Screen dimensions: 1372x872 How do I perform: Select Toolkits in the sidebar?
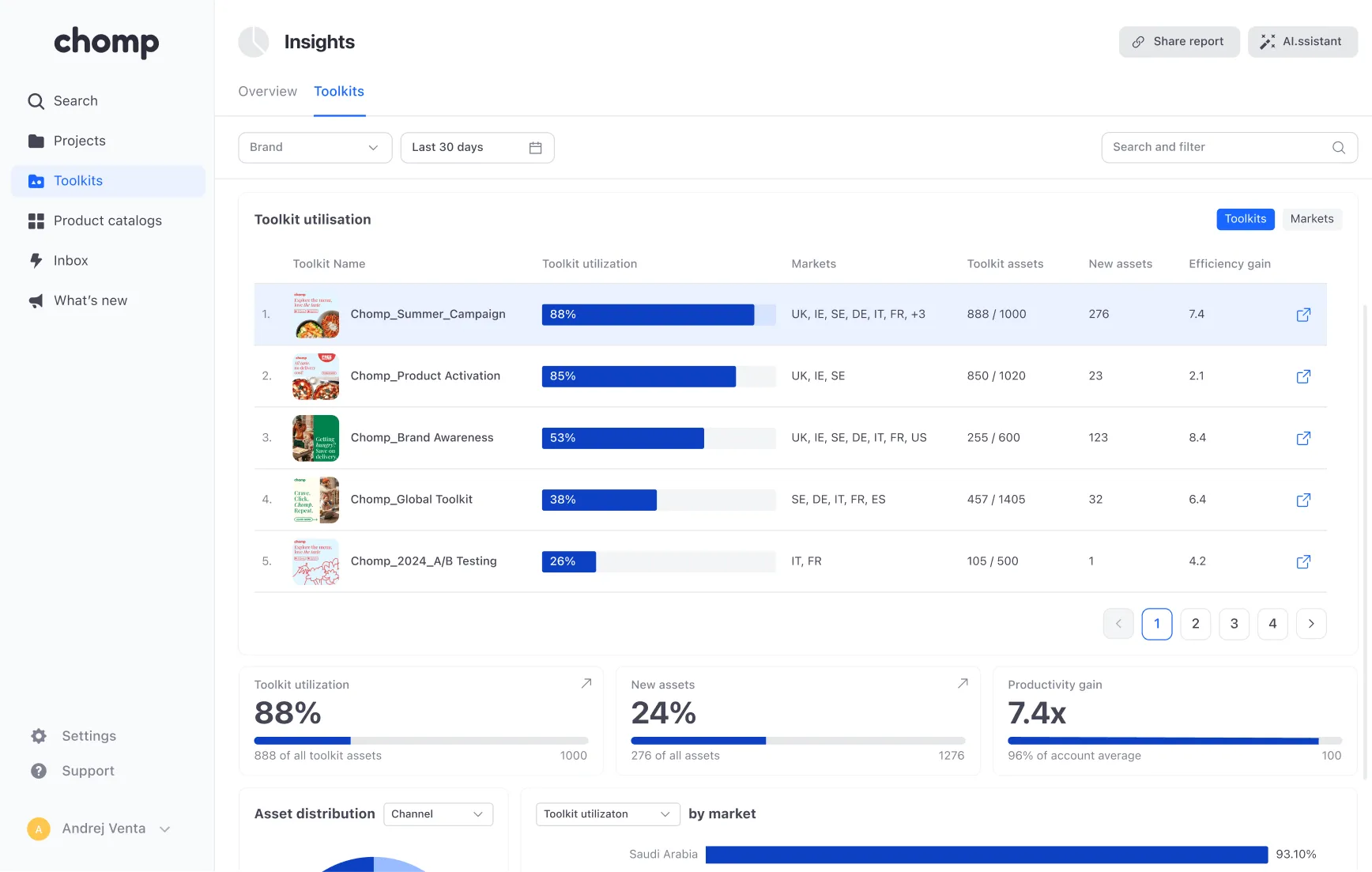coord(108,181)
